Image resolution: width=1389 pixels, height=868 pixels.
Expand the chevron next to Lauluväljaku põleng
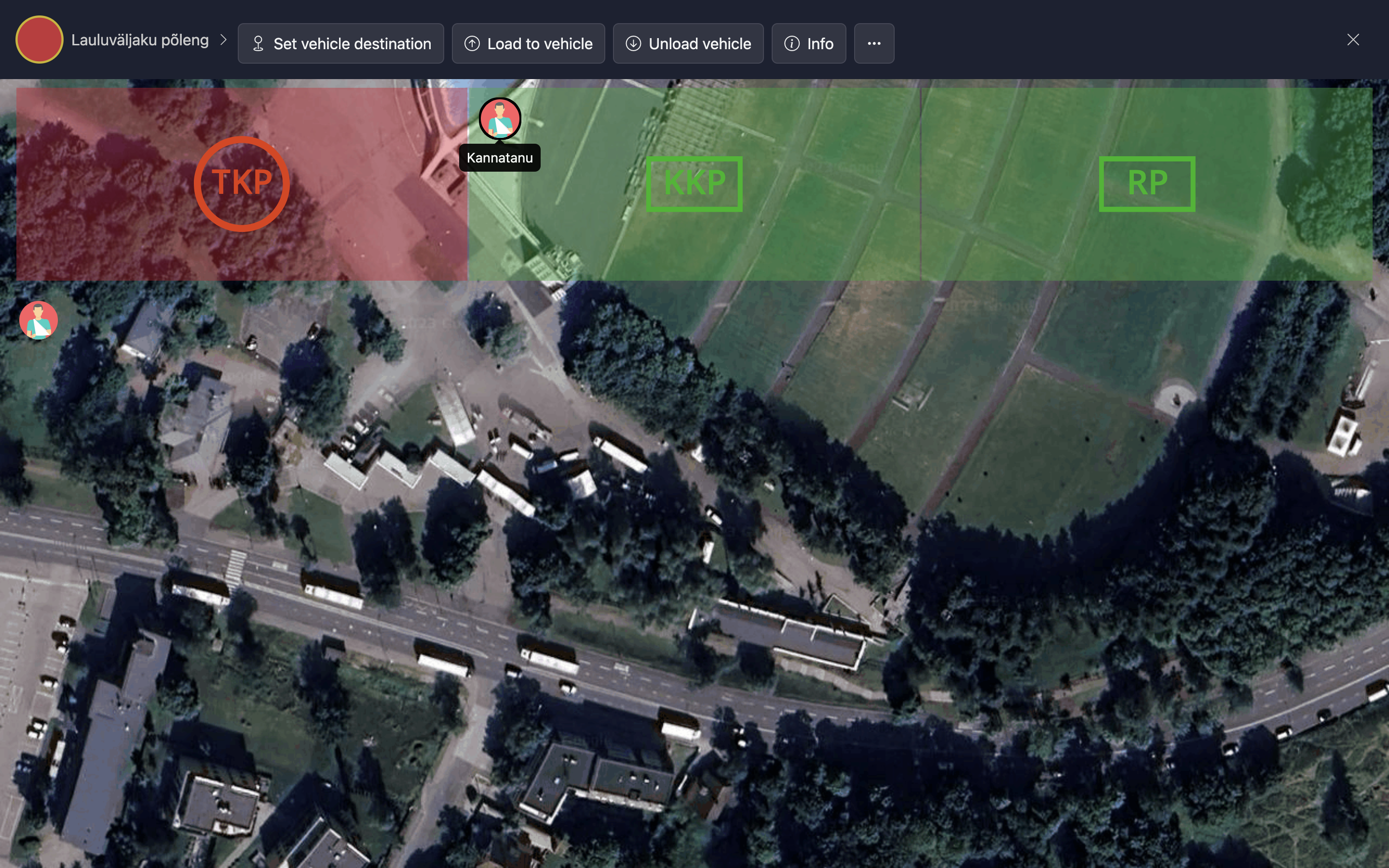[224, 40]
